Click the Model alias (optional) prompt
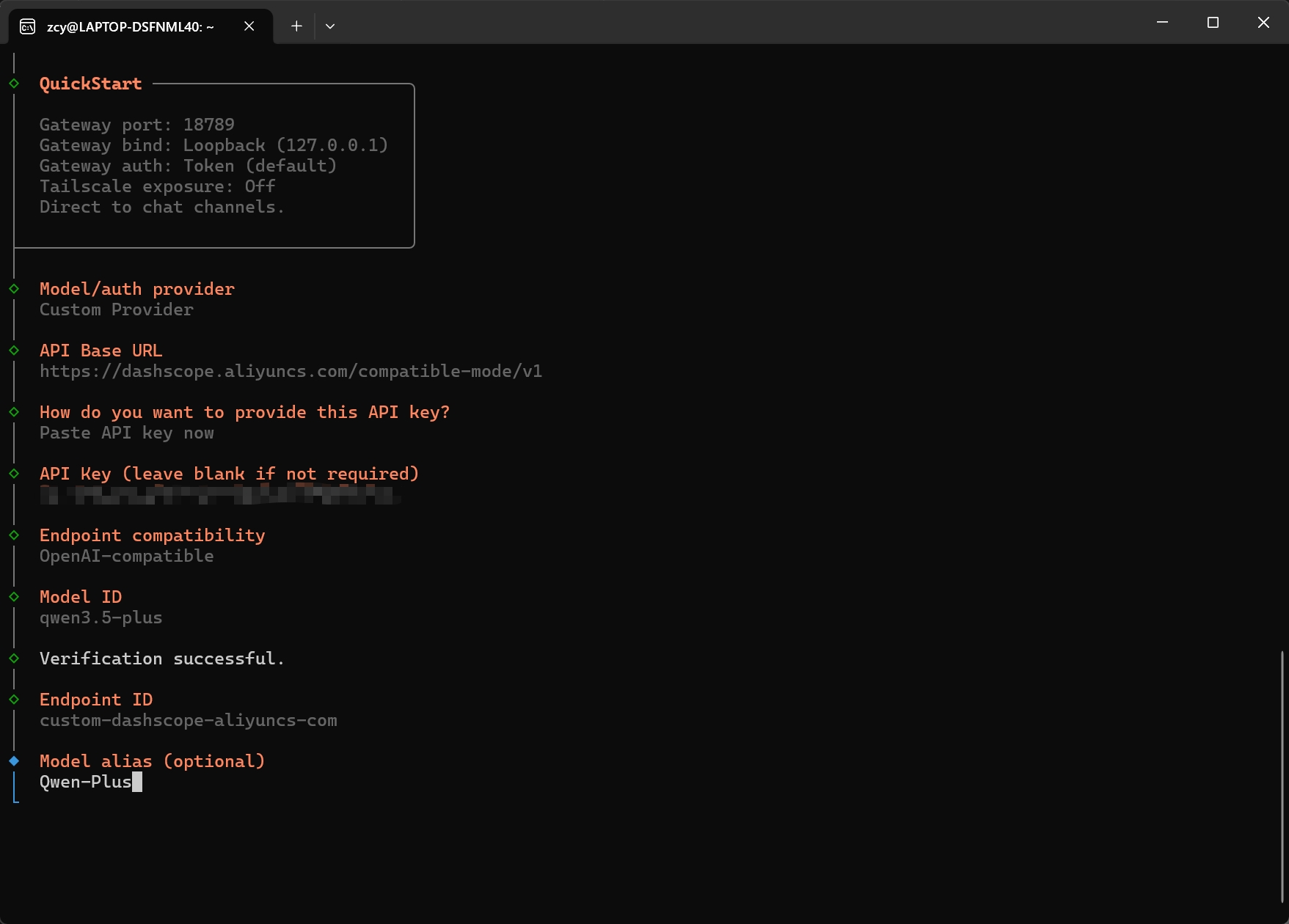1289x924 pixels. 153,761
